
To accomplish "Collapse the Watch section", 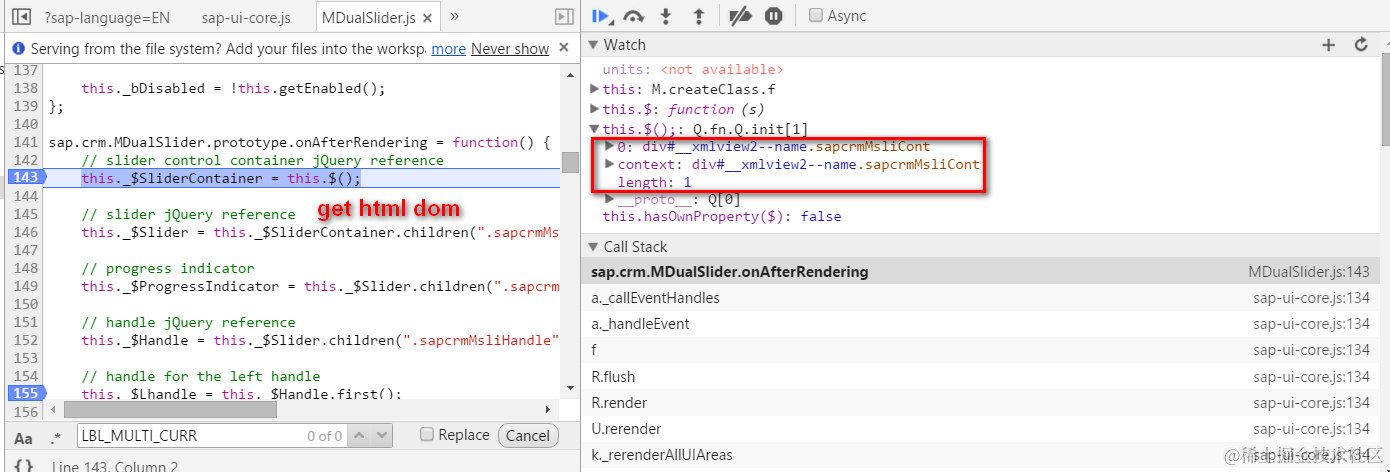I will point(593,45).
